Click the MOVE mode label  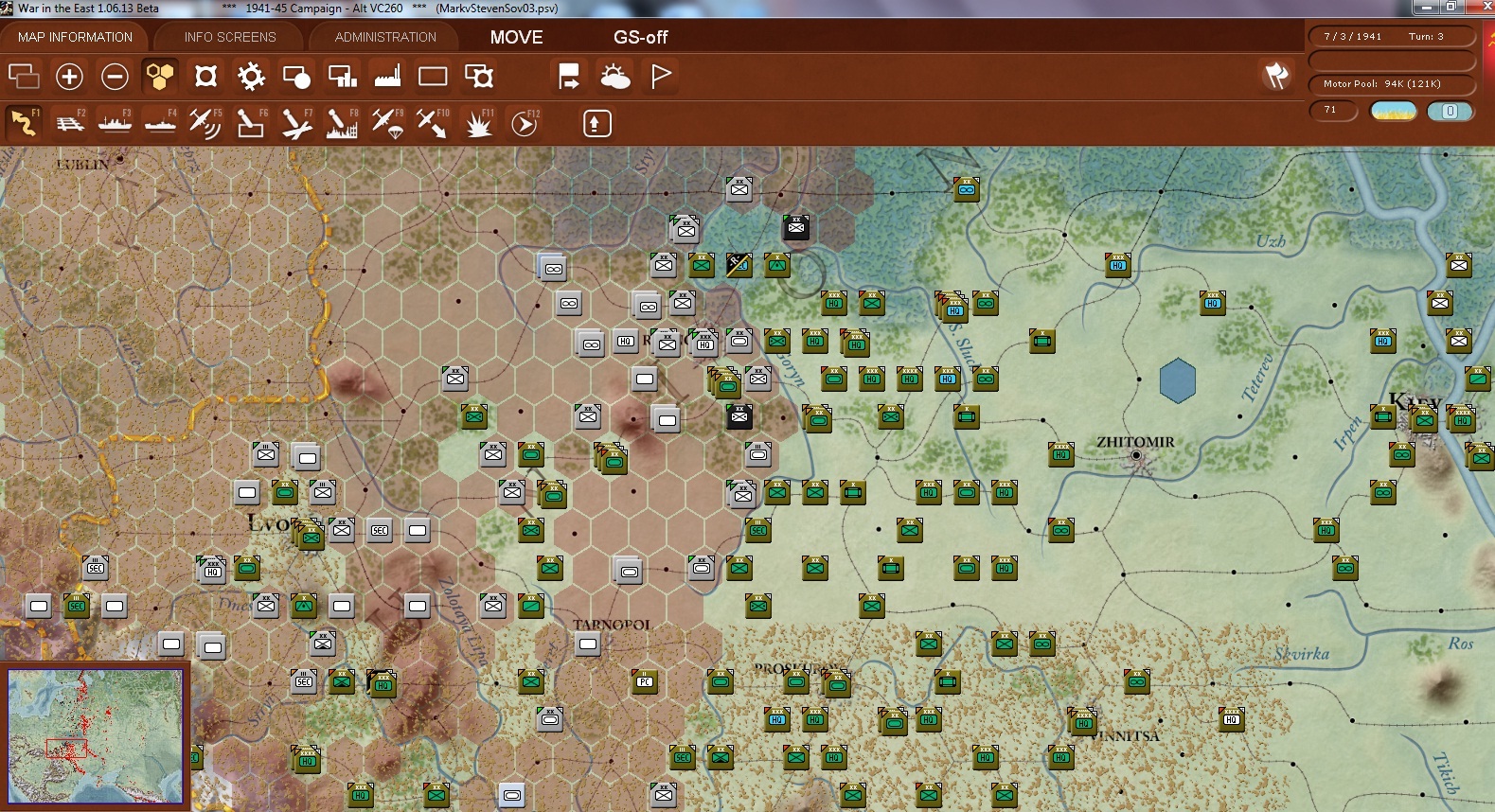click(x=517, y=37)
